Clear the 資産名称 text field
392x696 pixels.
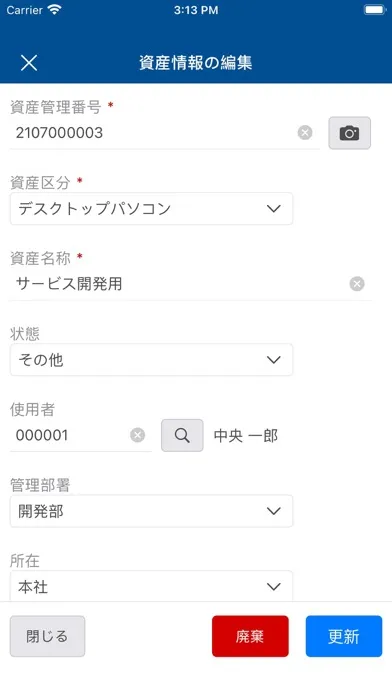[x=357, y=284]
